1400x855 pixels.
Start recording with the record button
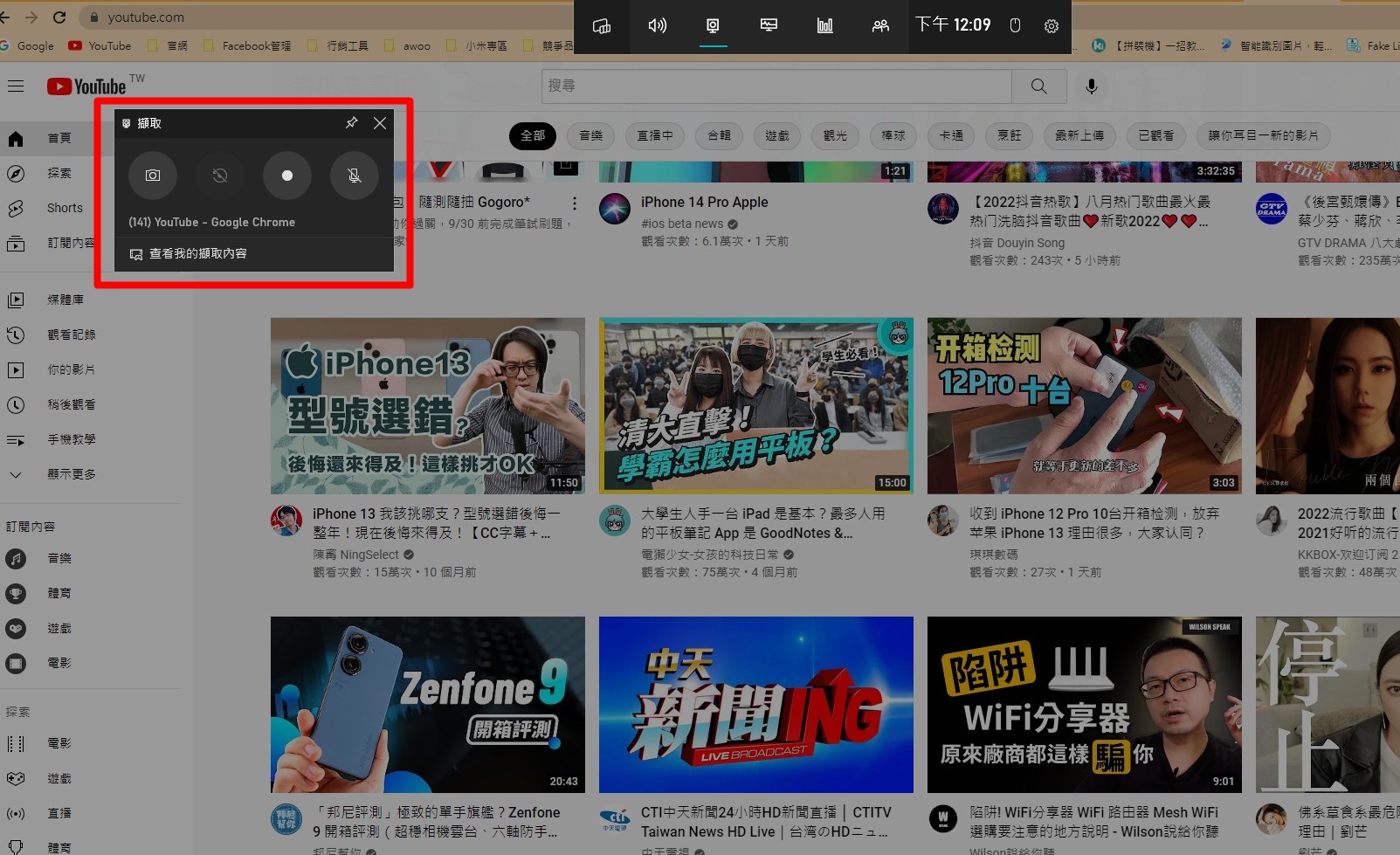286,176
